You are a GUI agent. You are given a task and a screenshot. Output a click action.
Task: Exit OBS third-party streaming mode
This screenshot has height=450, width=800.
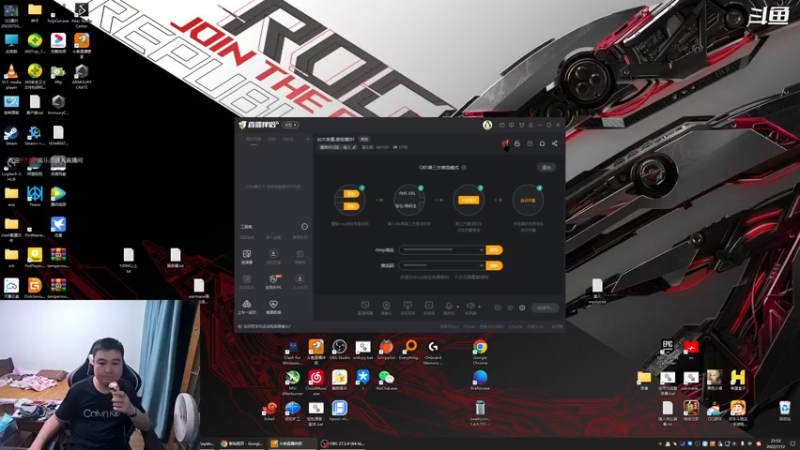tap(546, 167)
